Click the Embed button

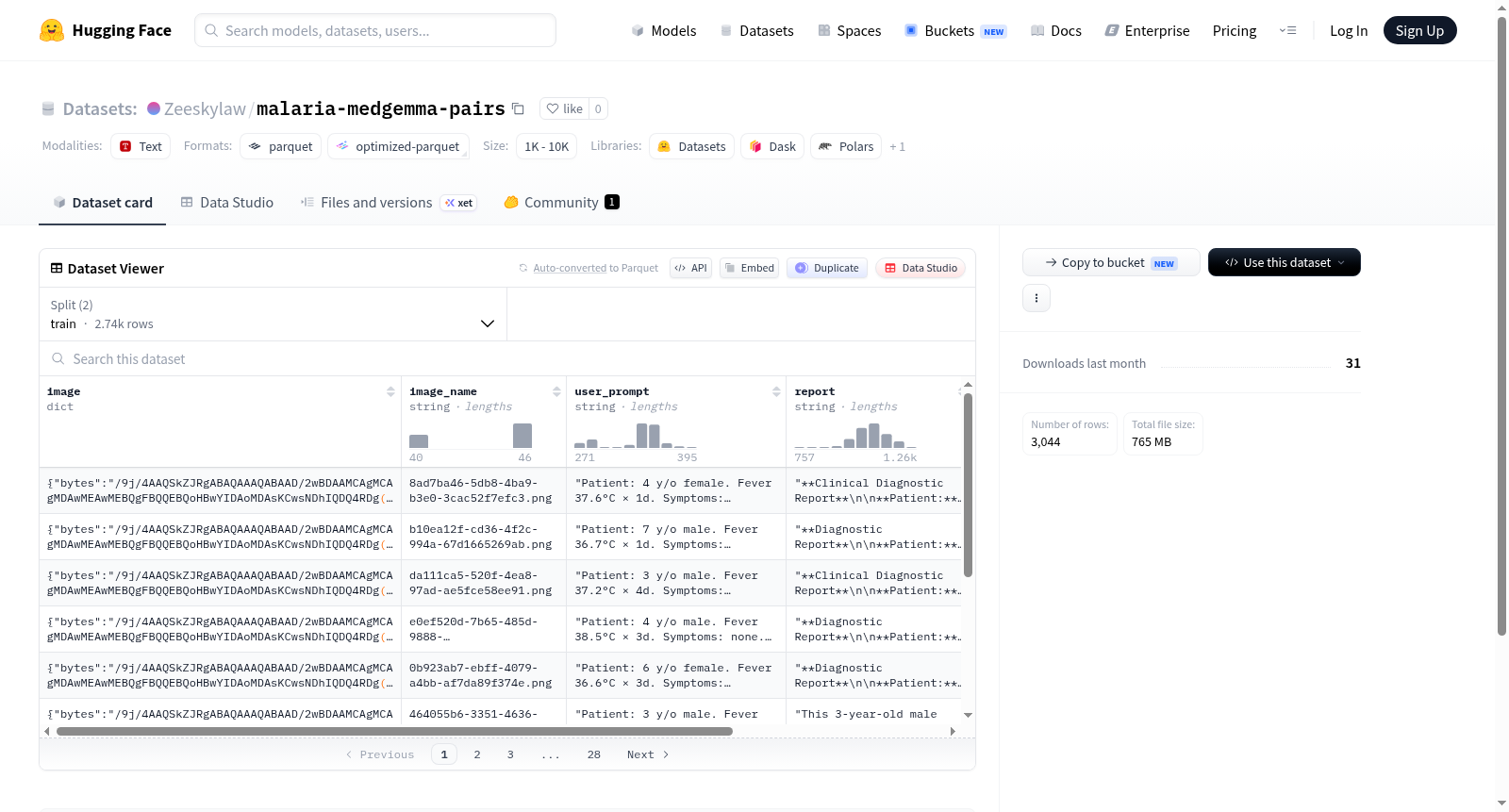point(749,268)
